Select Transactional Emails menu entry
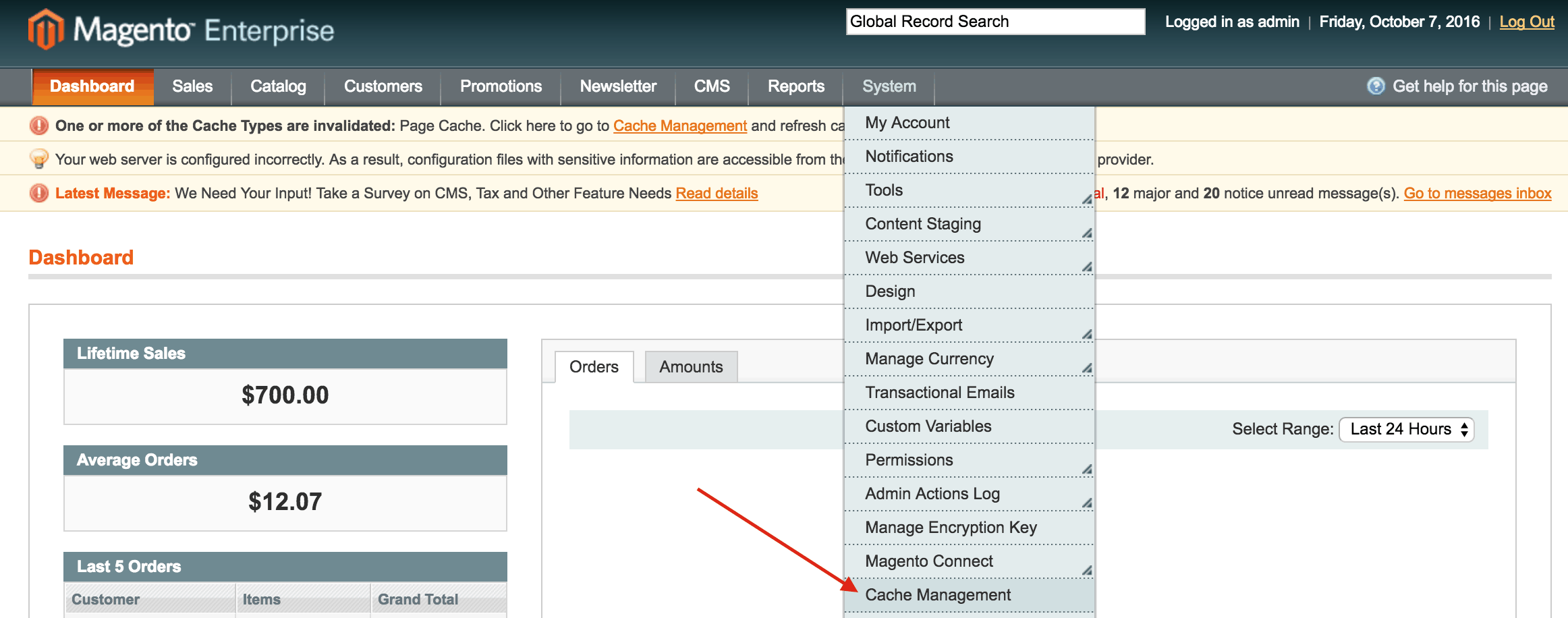 pyautogui.click(x=940, y=392)
